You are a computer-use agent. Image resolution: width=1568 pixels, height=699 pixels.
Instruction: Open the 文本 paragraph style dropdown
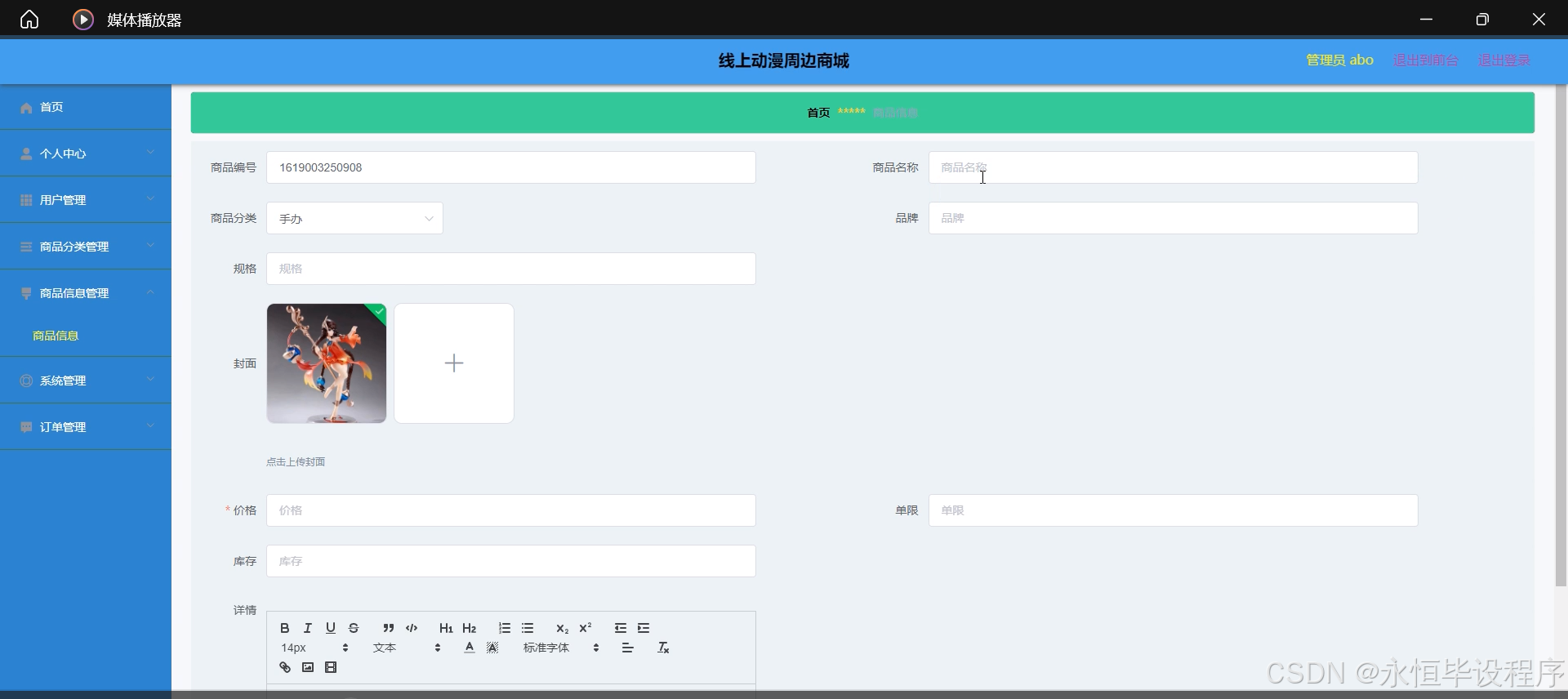[407, 648]
